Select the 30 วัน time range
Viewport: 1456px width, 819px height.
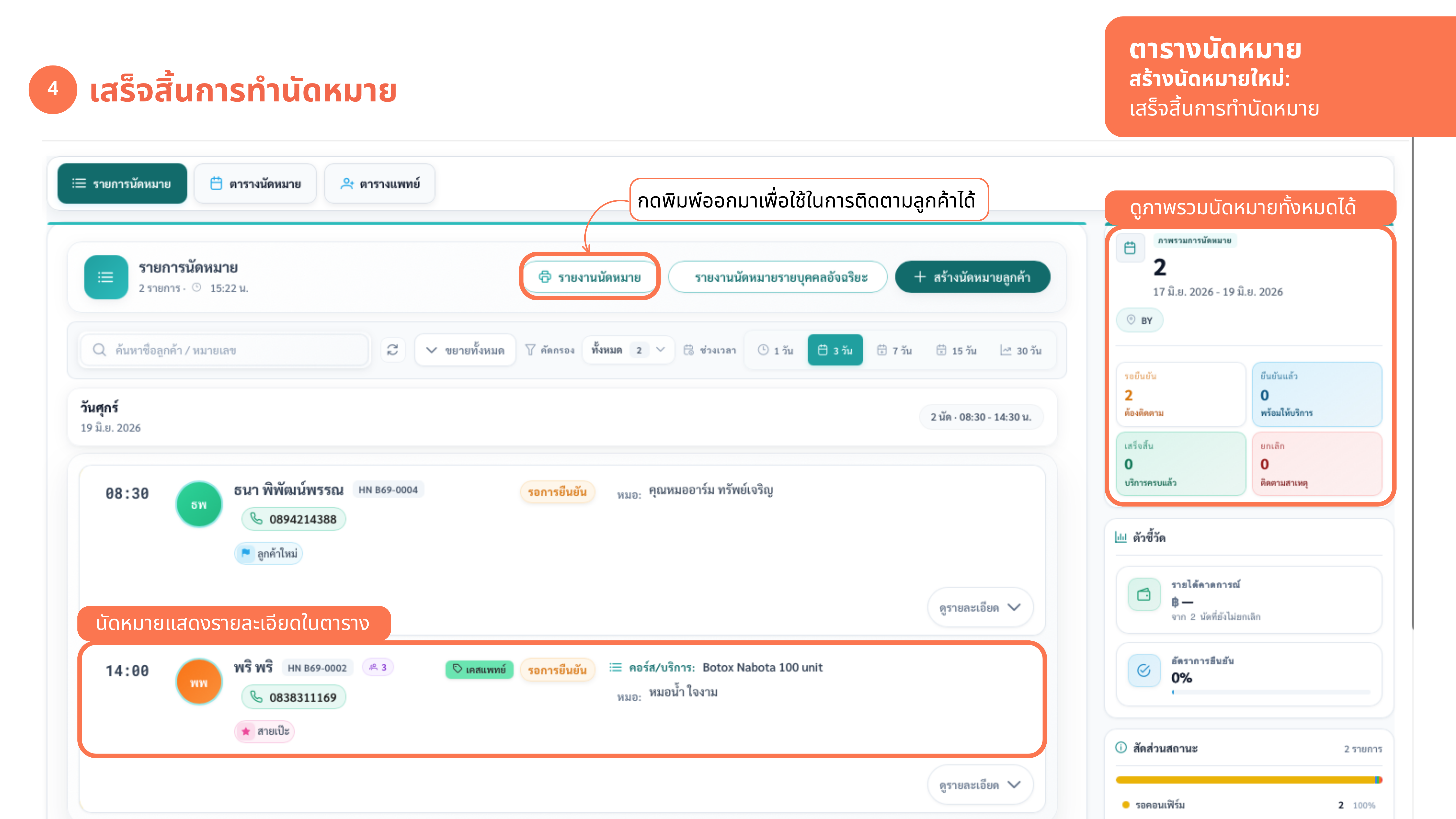click(x=1021, y=350)
